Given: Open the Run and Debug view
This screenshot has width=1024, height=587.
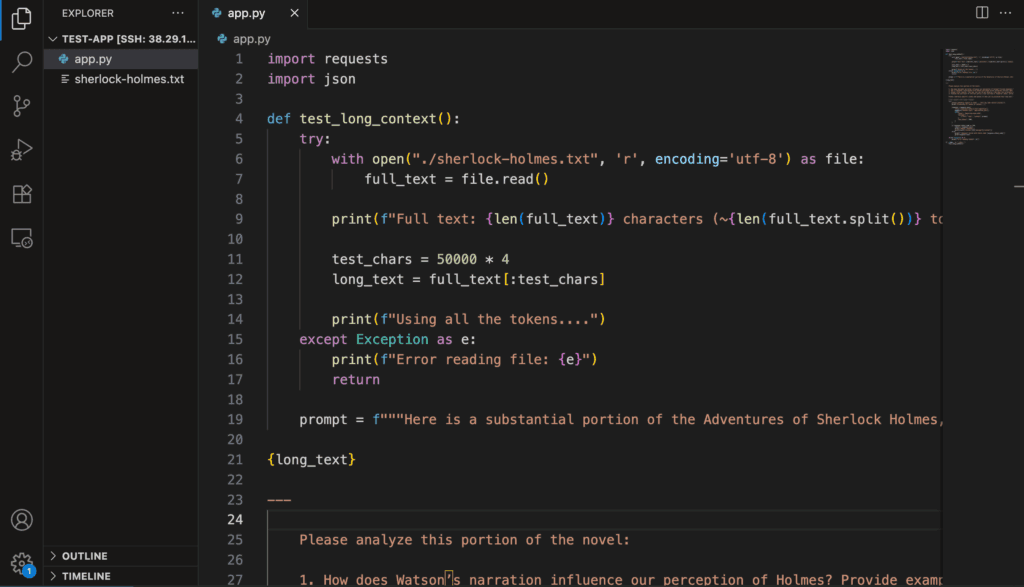Looking at the screenshot, I should point(21,150).
